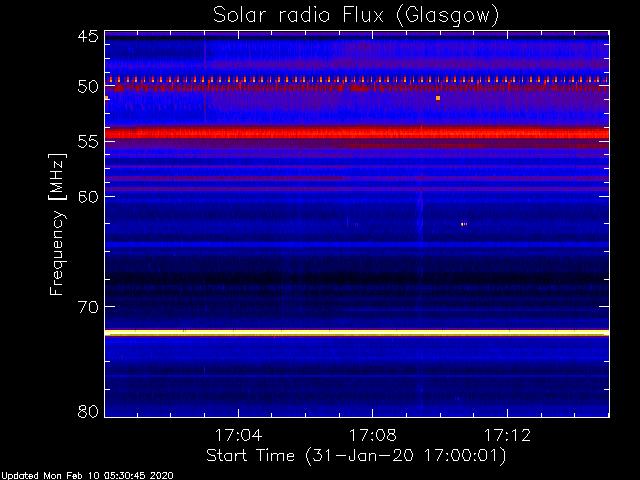Click the 'Start Time (31-Jan-20 17:00:01)' label
The height and width of the screenshot is (480, 640).
(356, 456)
